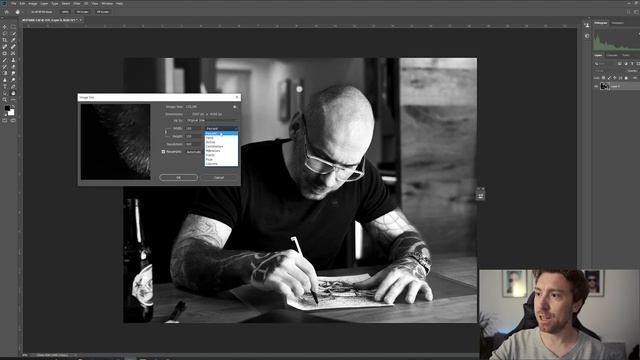Open the Filter menu
Image resolution: width=640 pixels, height=360 pixels.
[77, 3]
